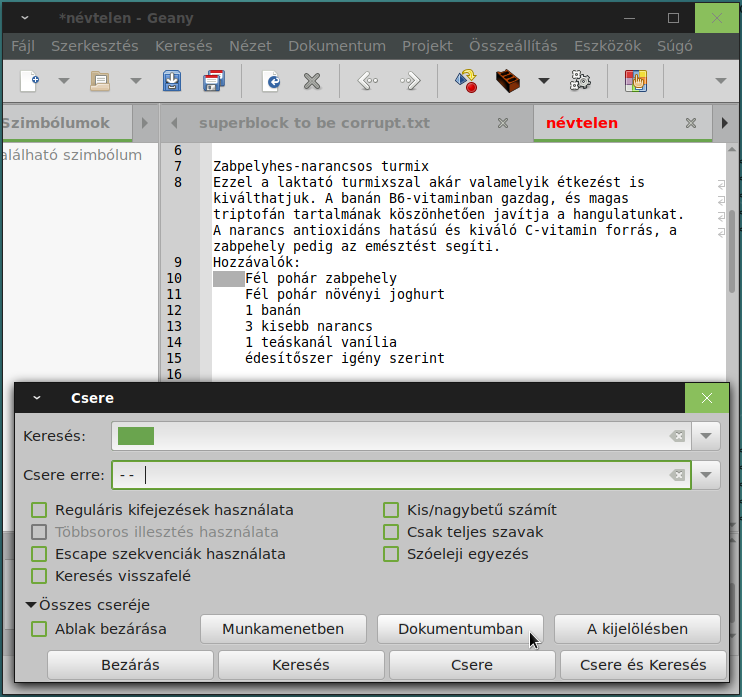
Task: Click the New file toolbar icon
Action: point(30,81)
